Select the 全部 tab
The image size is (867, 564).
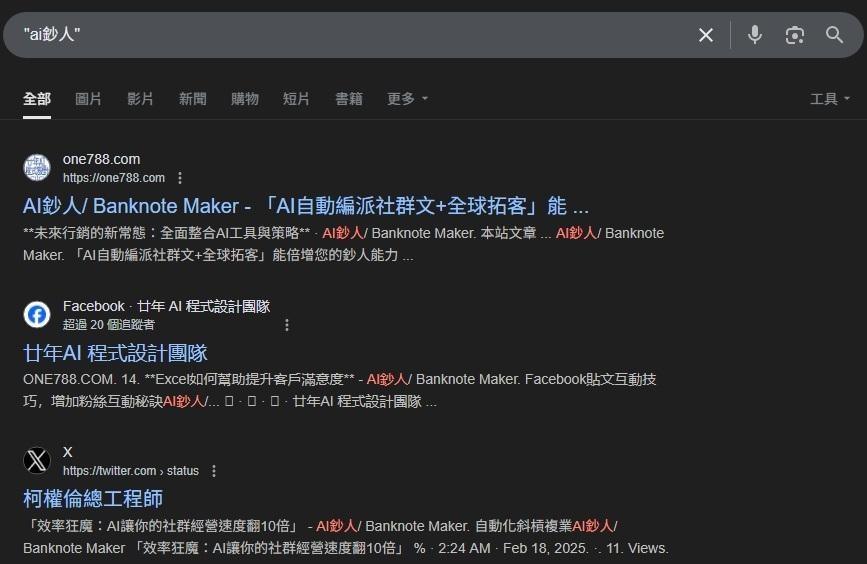37,99
